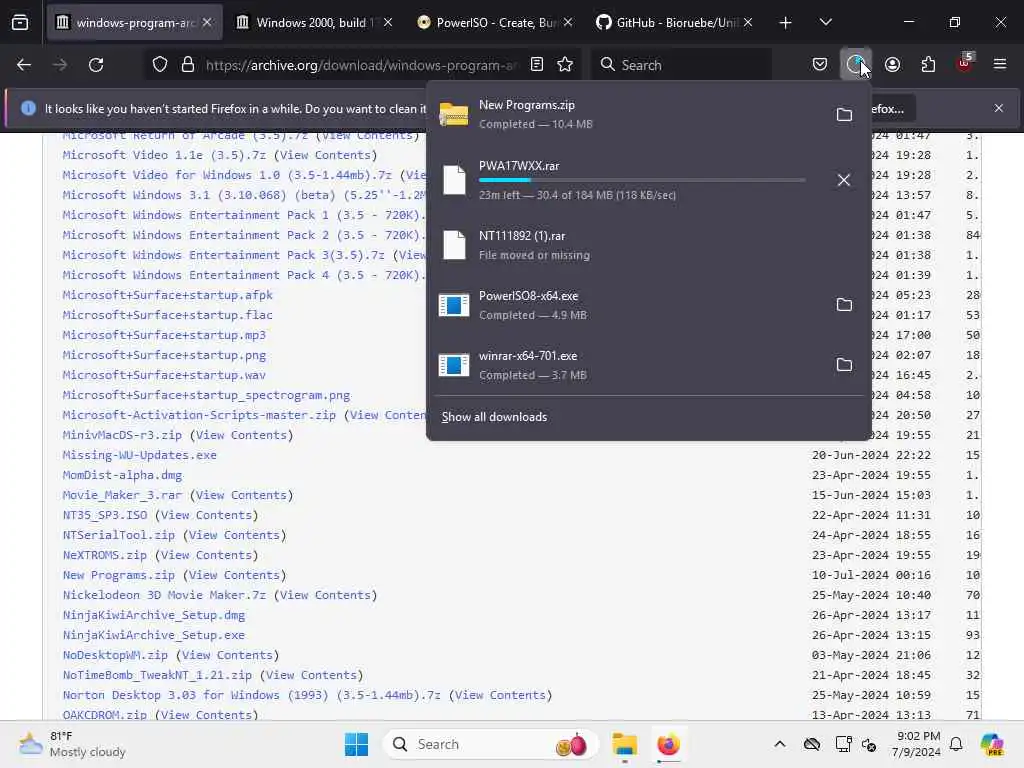Screen dimensions: 1024x768
Task: Open the Windows Start menu
Action: point(357,744)
